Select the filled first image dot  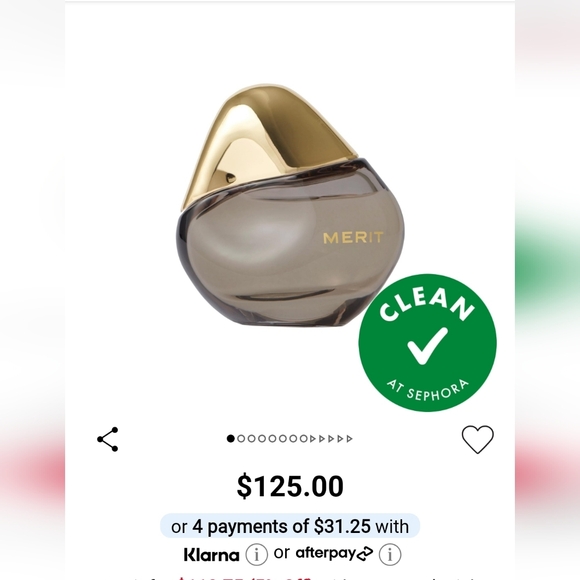coord(231,438)
